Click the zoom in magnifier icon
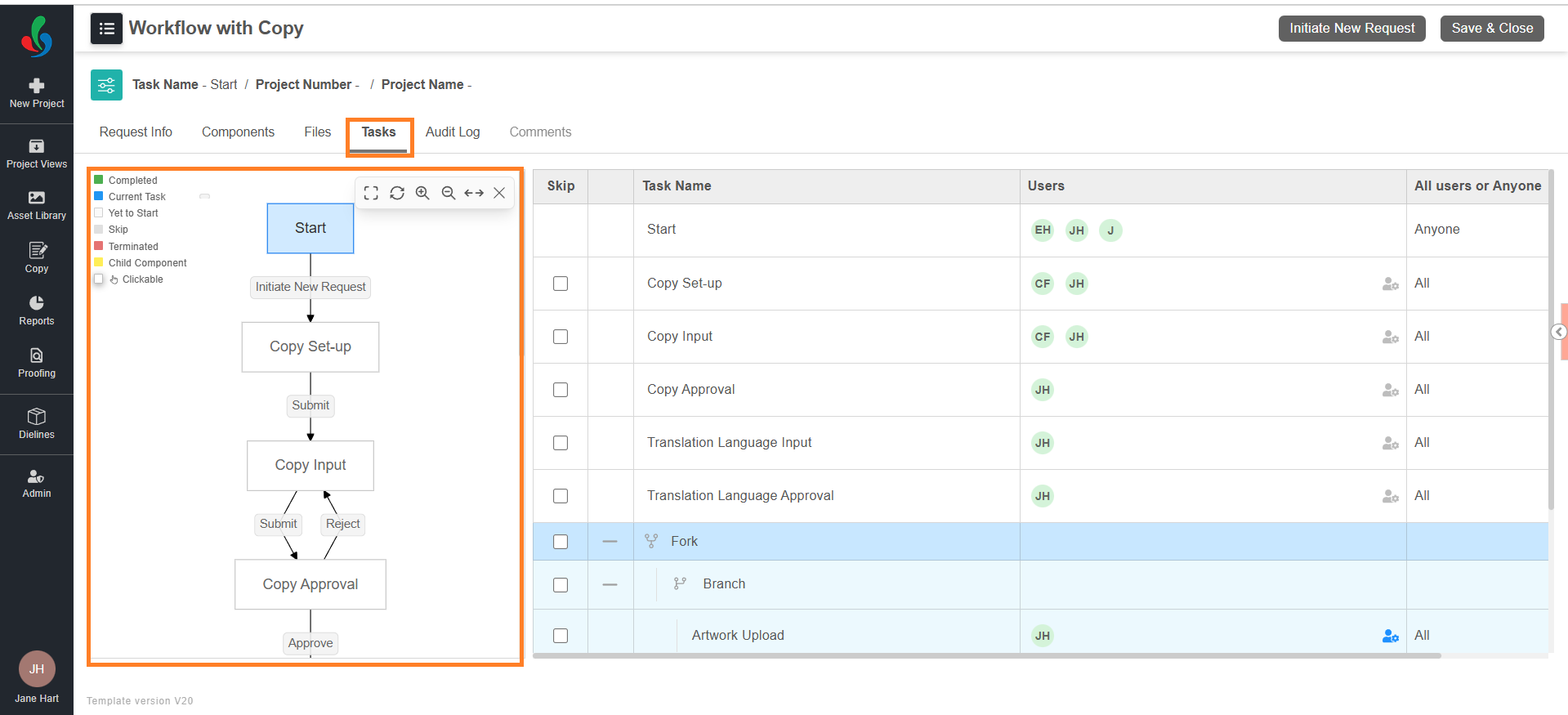1568x715 pixels. [422, 193]
